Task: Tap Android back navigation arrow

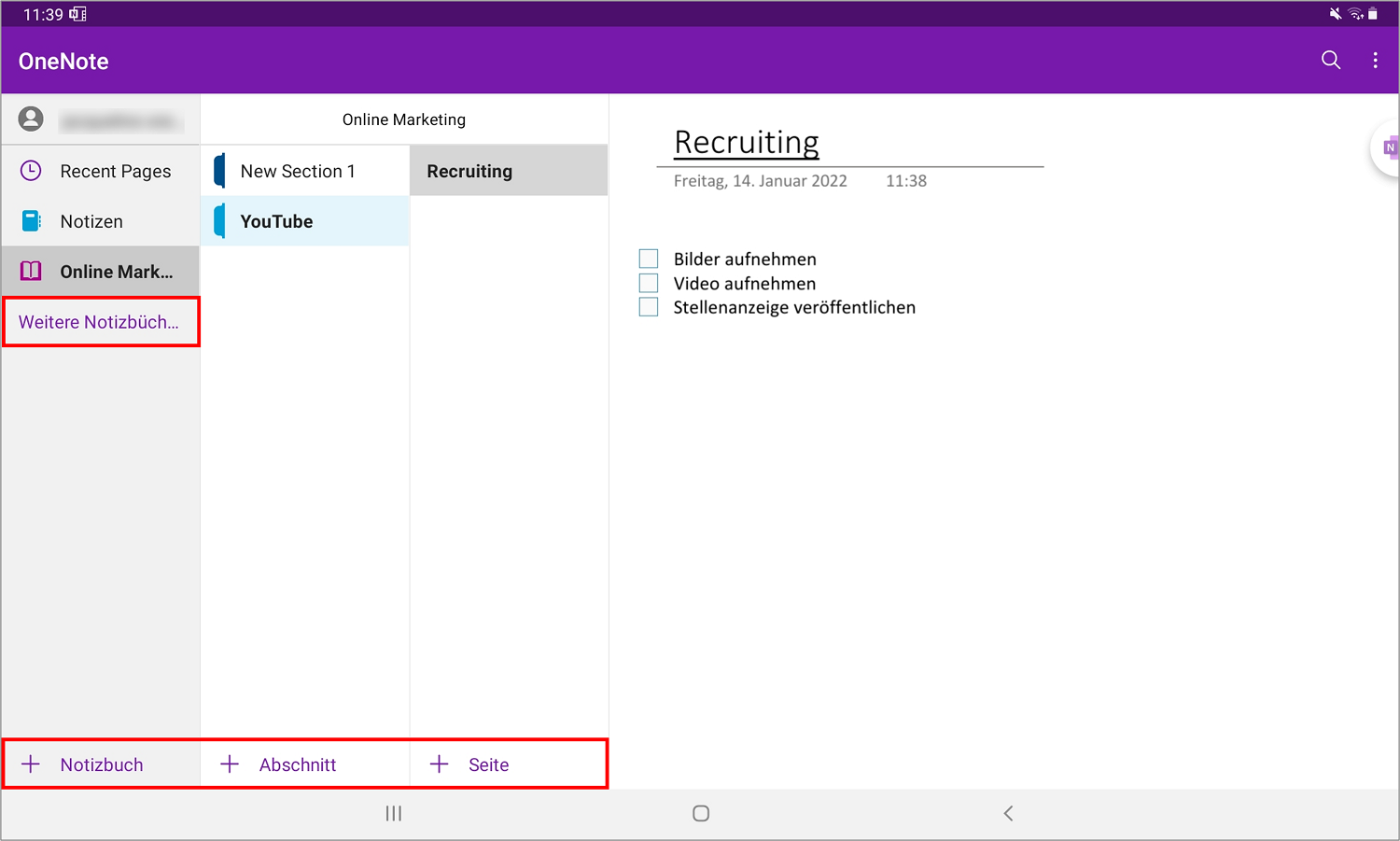Action: pos(1008,814)
